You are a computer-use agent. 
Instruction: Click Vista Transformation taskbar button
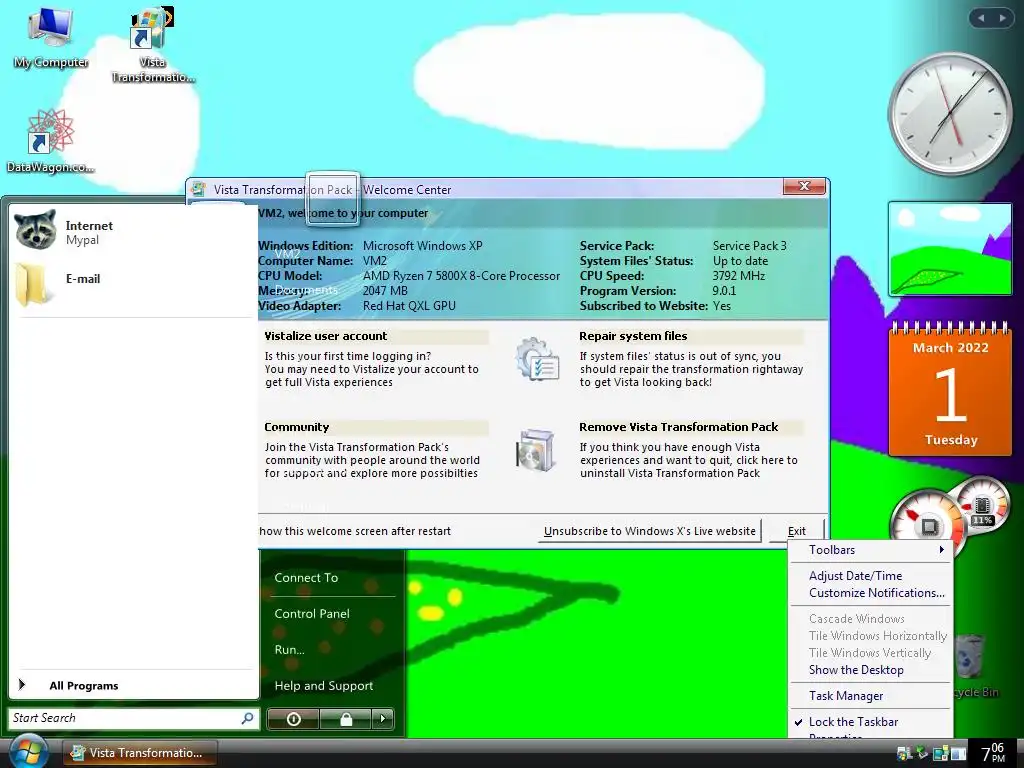139,753
